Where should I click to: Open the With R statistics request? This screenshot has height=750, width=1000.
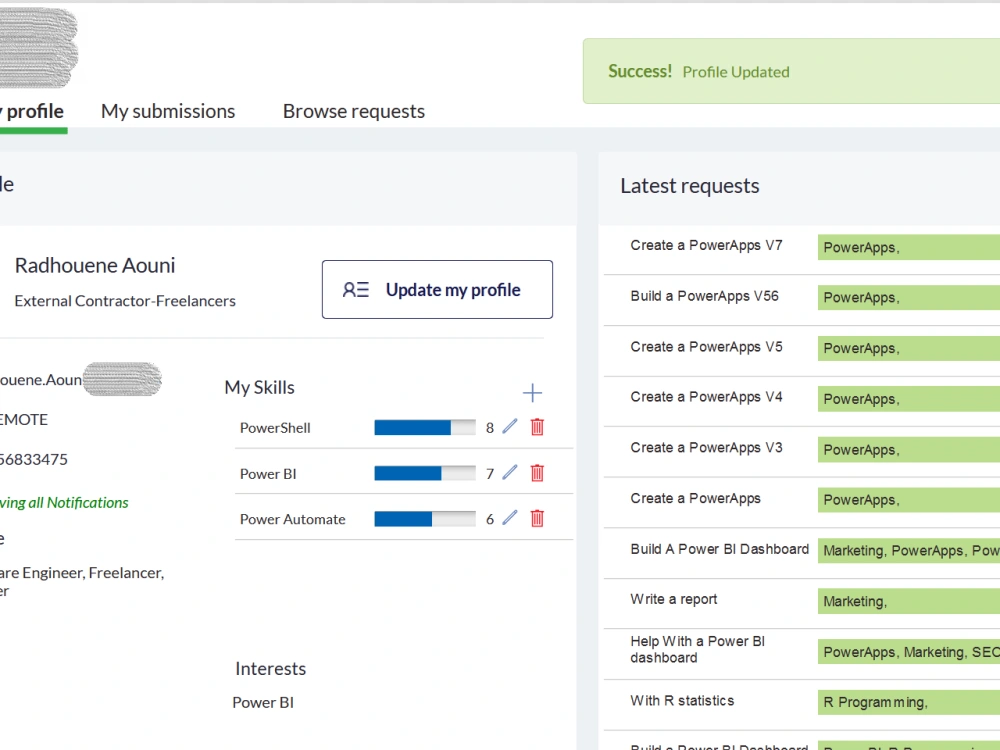(x=682, y=701)
